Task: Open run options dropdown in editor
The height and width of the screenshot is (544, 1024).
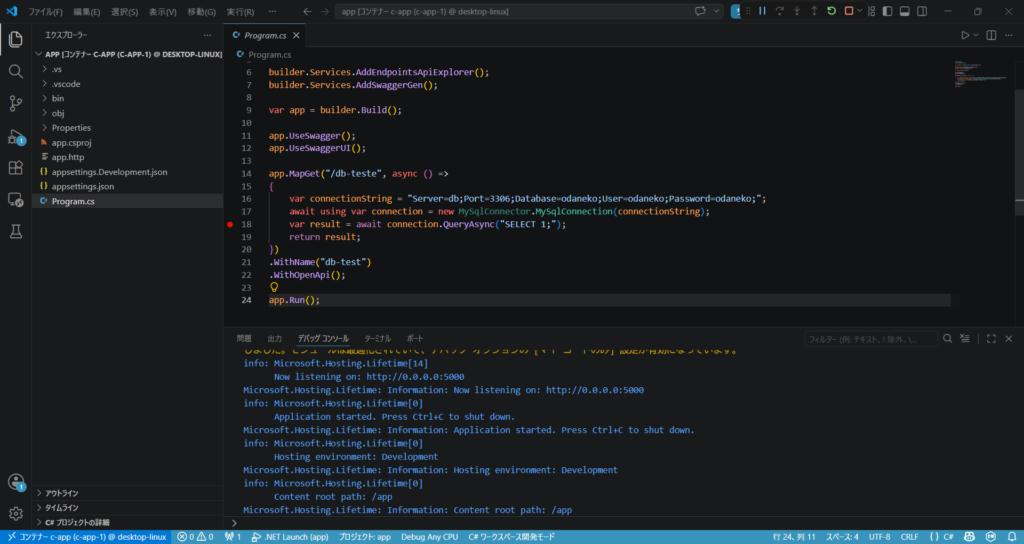Action: tap(976, 35)
